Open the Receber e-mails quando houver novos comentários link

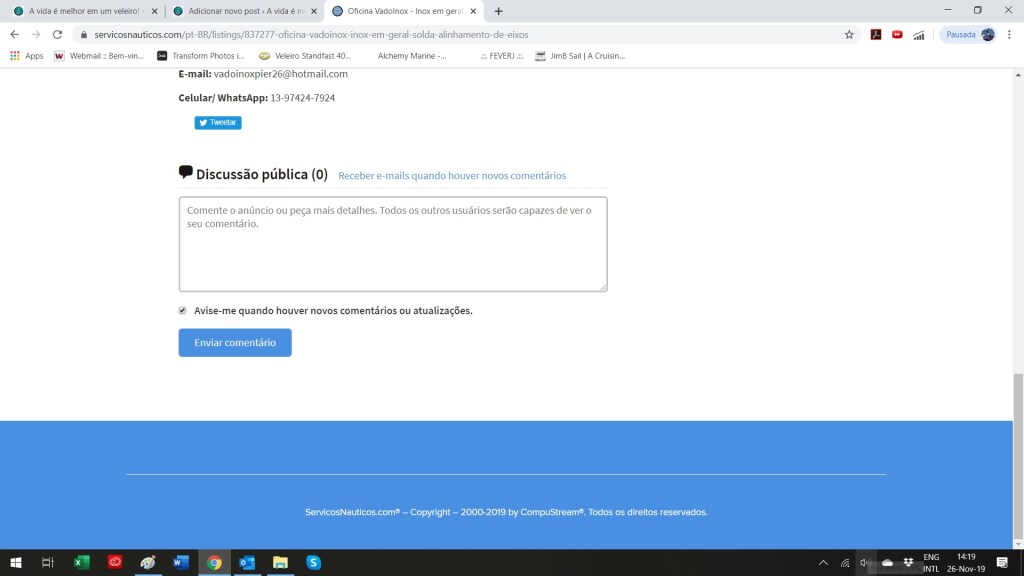452,176
